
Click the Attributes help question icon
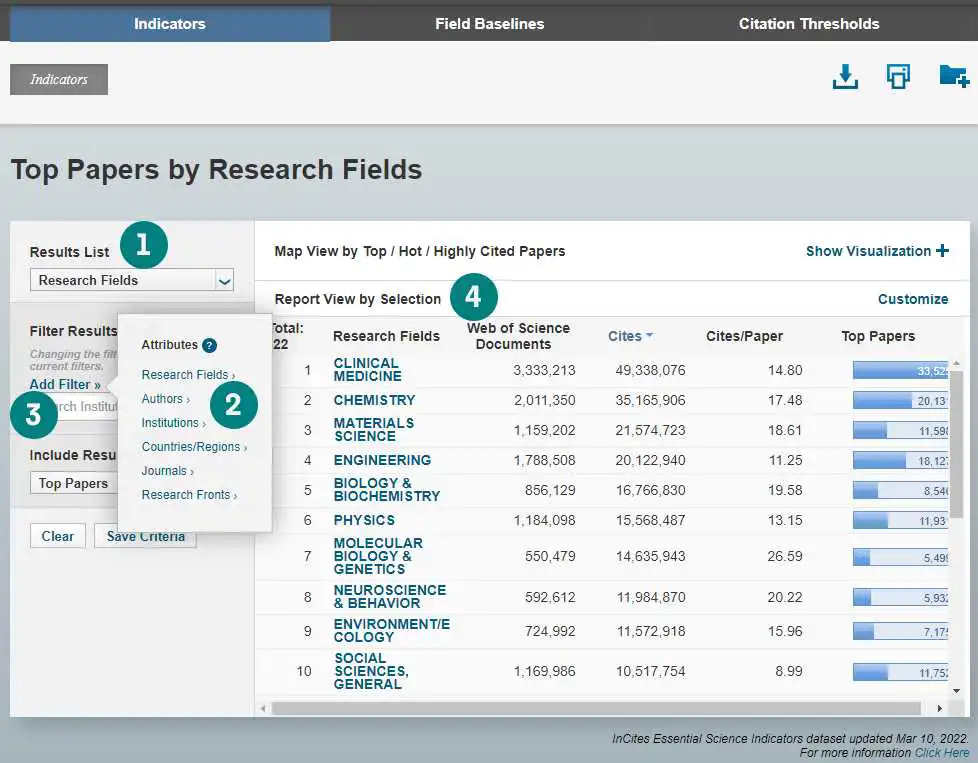tap(209, 345)
